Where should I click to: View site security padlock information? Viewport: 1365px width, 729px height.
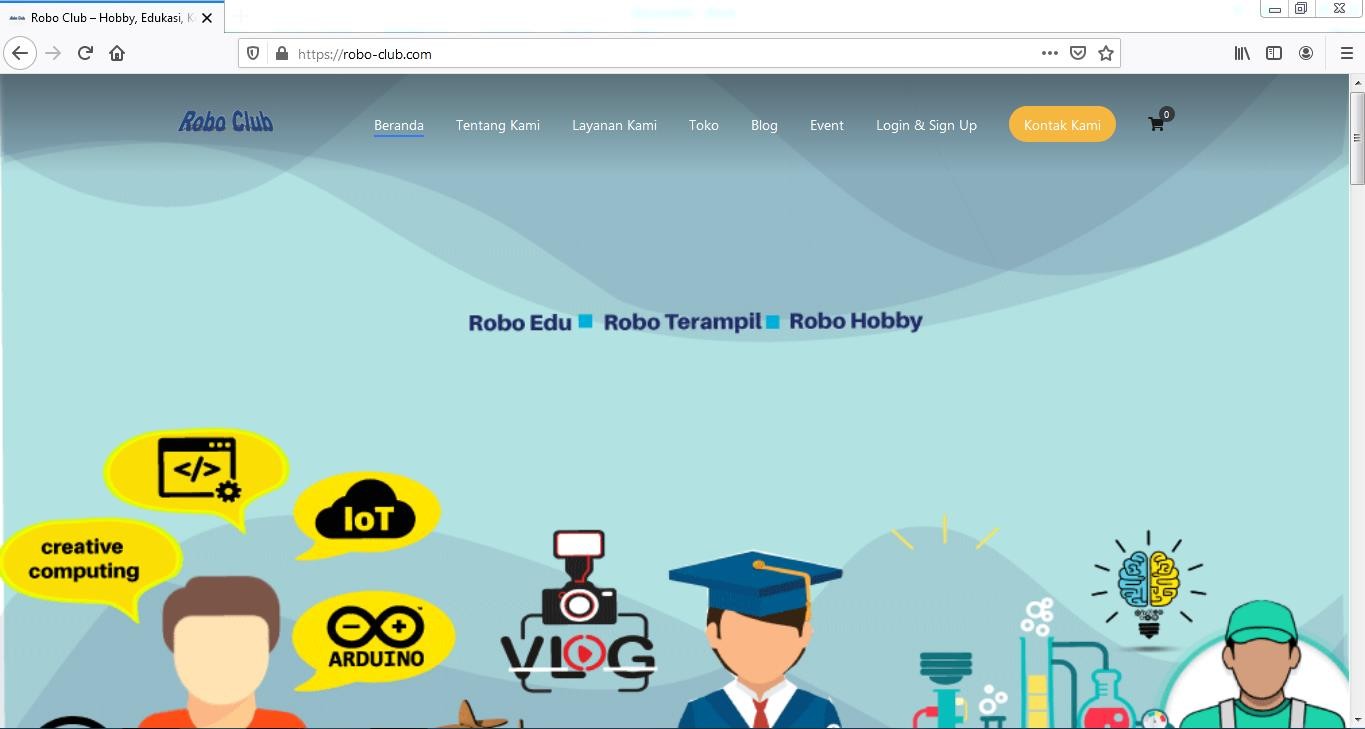pos(281,54)
